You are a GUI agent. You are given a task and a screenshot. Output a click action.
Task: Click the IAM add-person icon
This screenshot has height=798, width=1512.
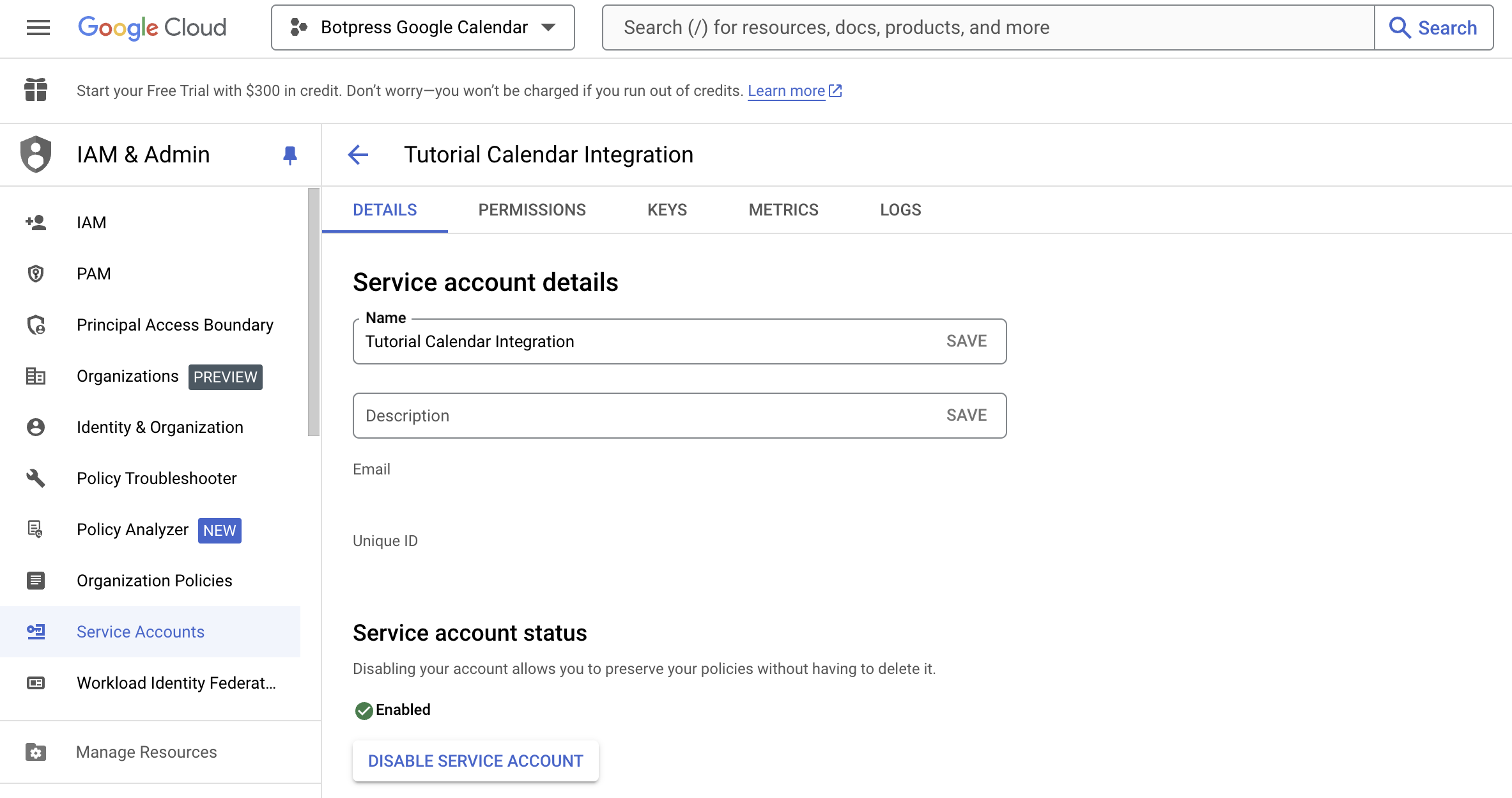pos(36,223)
